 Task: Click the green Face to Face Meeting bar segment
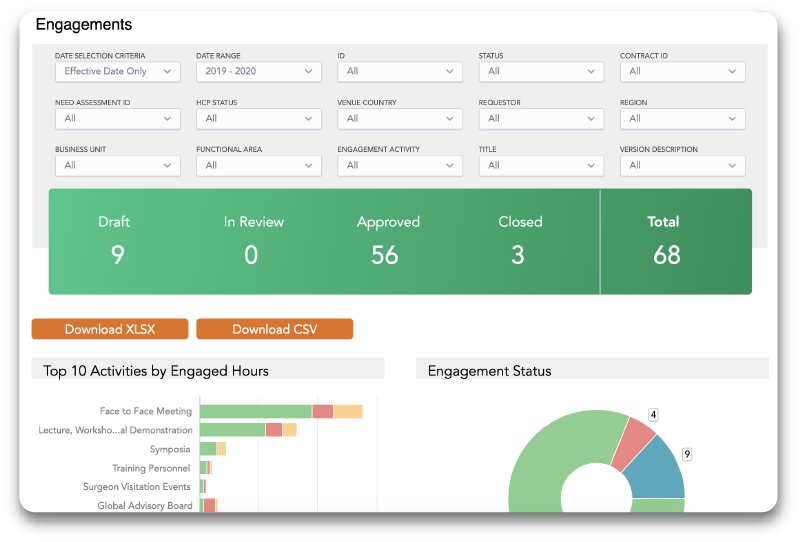point(256,411)
